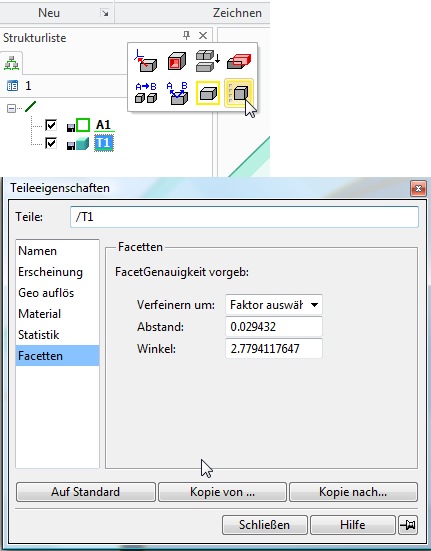The width and height of the screenshot is (431, 551).
Task: Click the Kopie nach... button
Action: 353,492
